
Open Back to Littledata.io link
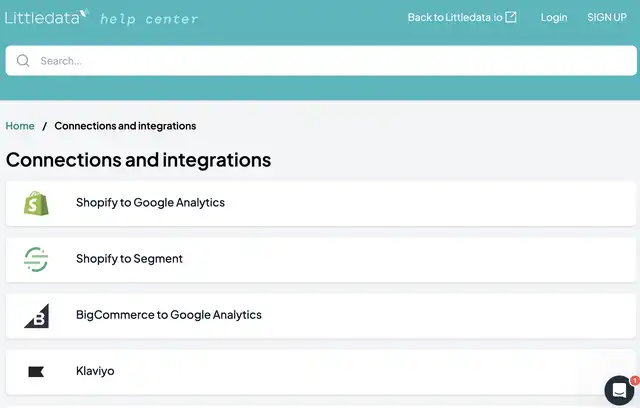462,17
